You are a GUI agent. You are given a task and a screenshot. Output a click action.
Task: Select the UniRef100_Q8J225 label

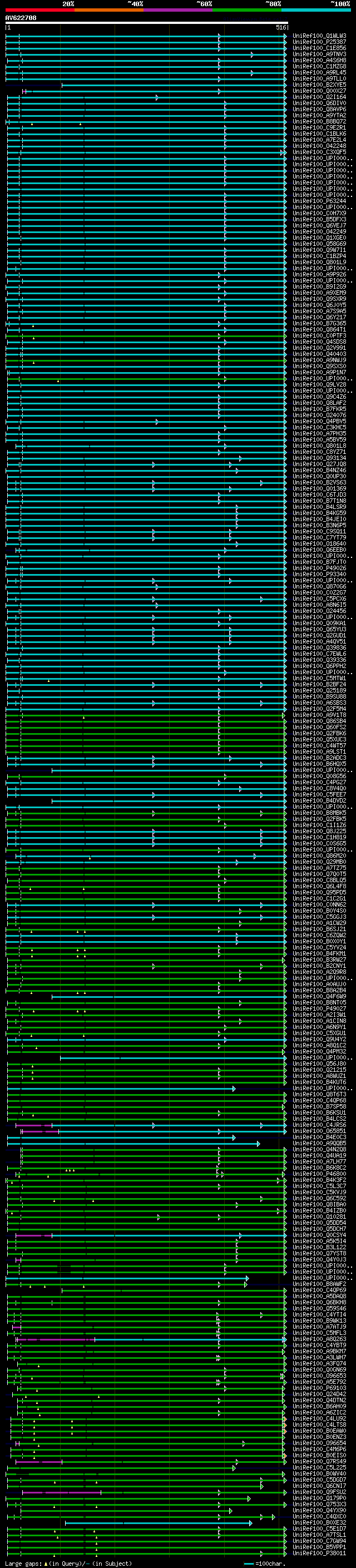pos(319,830)
